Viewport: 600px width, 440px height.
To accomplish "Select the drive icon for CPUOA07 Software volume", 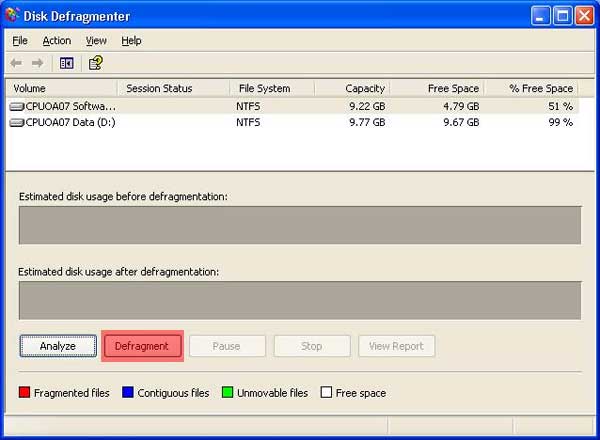I will point(17,106).
